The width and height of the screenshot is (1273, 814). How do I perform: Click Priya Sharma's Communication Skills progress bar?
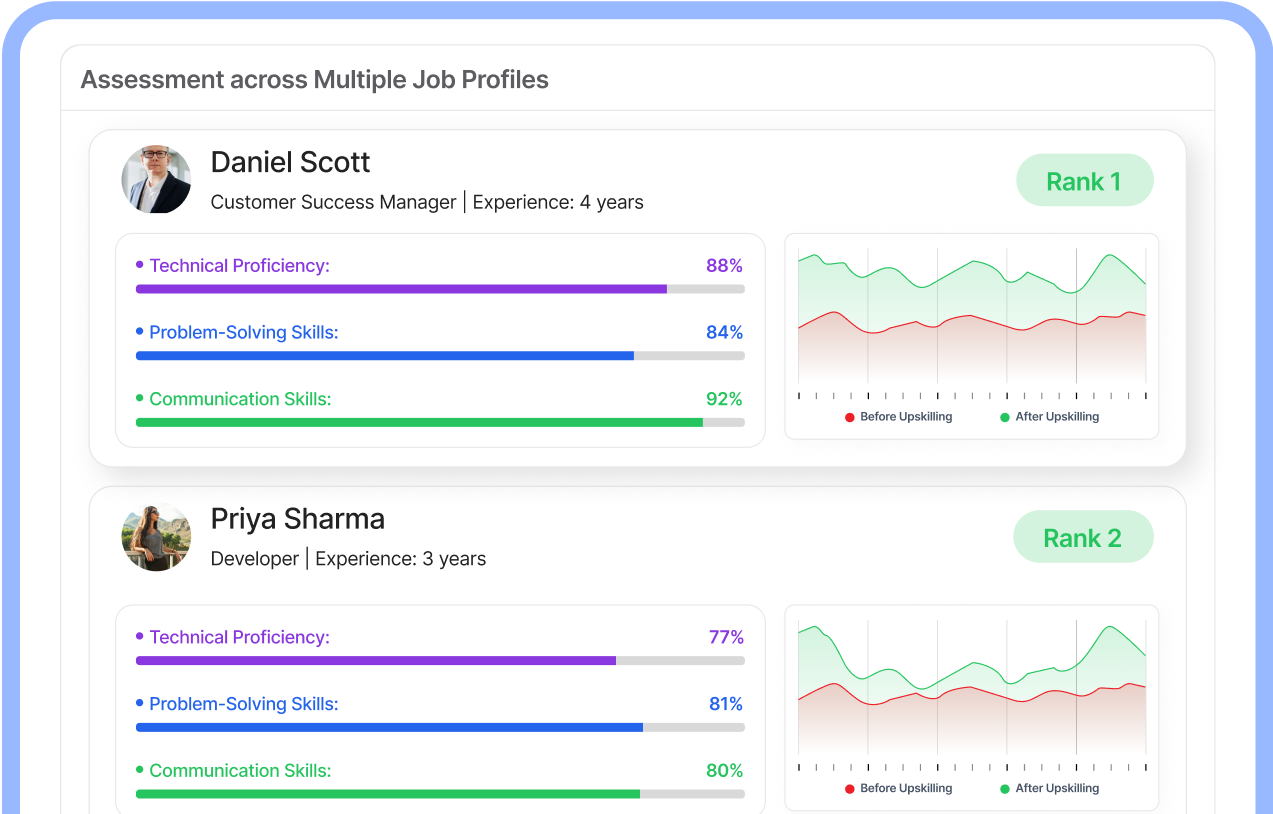point(440,794)
